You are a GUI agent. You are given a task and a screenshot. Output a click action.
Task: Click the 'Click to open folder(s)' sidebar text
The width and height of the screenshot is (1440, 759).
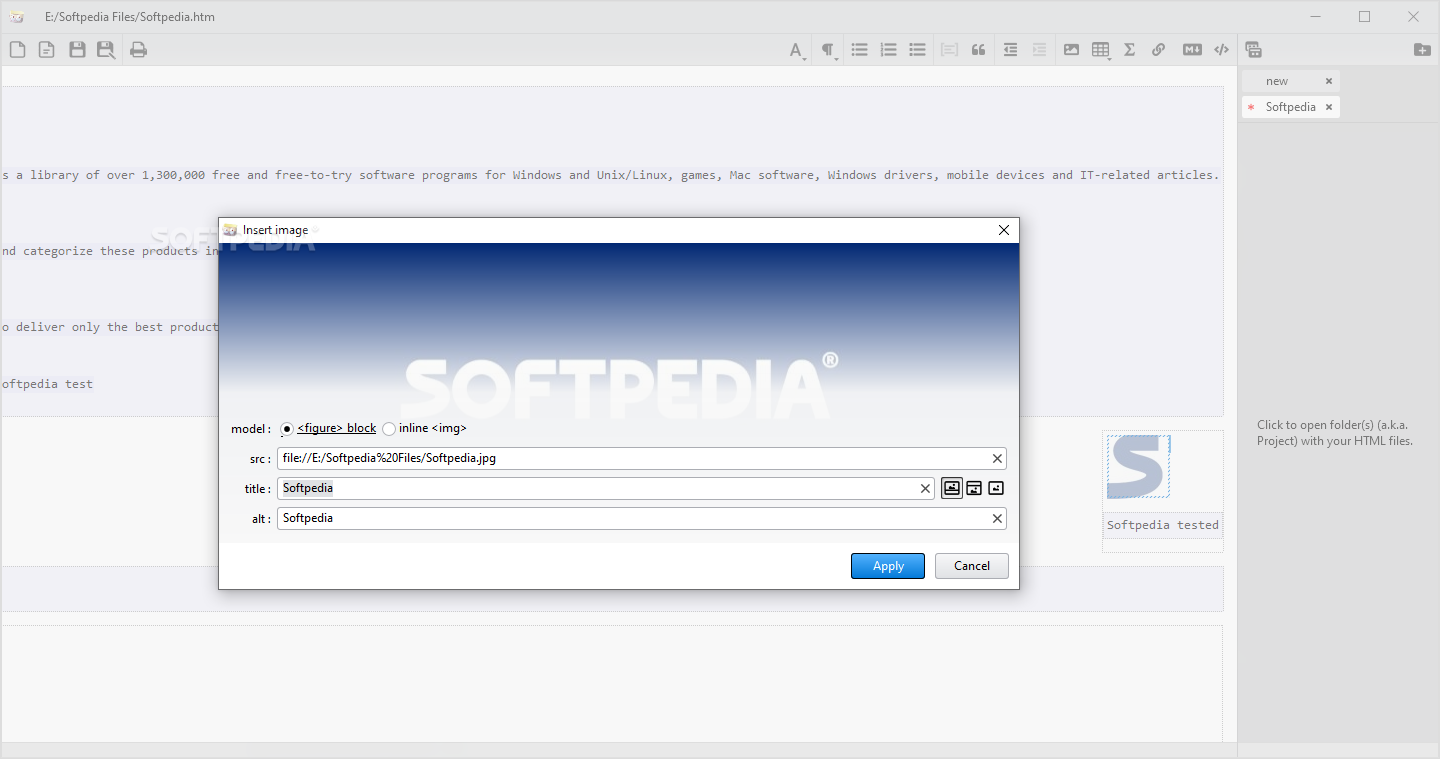[1336, 433]
